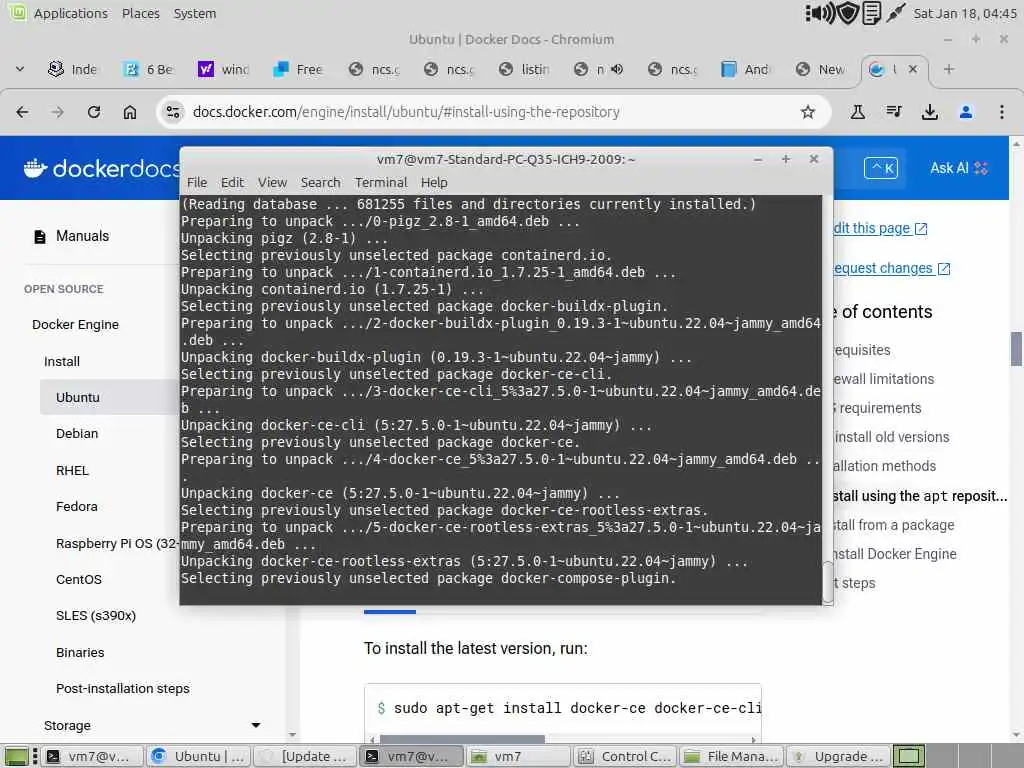Open Control Center from taskbar
The width and height of the screenshot is (1024, 768).
pos(626,756)
